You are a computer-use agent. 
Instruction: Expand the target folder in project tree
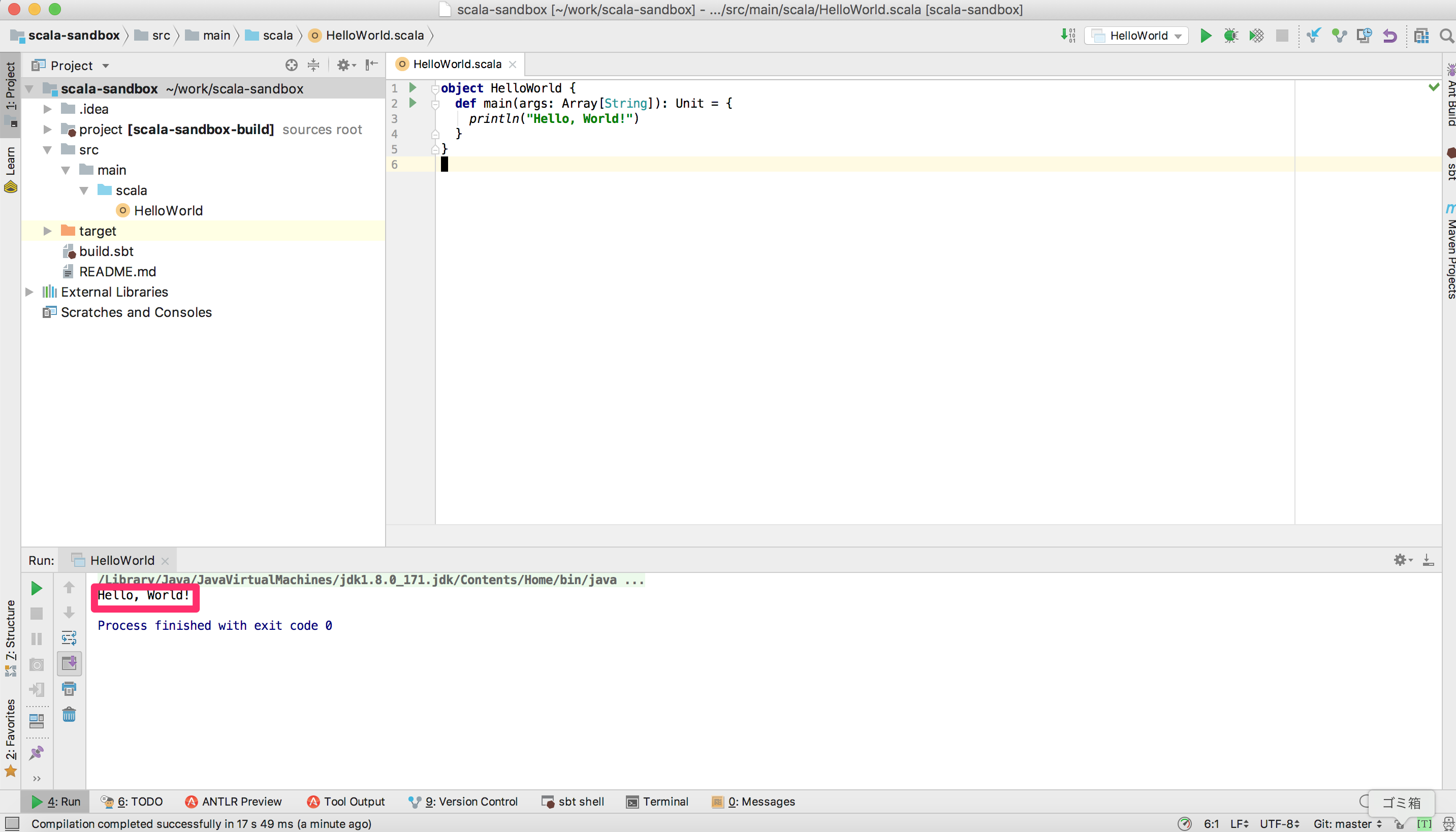[x=48, y=231]
